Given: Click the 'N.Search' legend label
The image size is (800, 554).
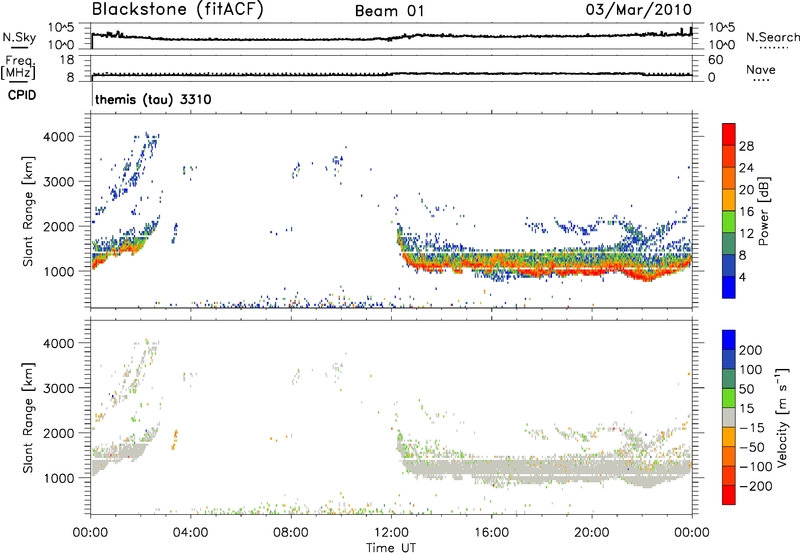Looking at the screenshot, I should [x=772, y=37].
